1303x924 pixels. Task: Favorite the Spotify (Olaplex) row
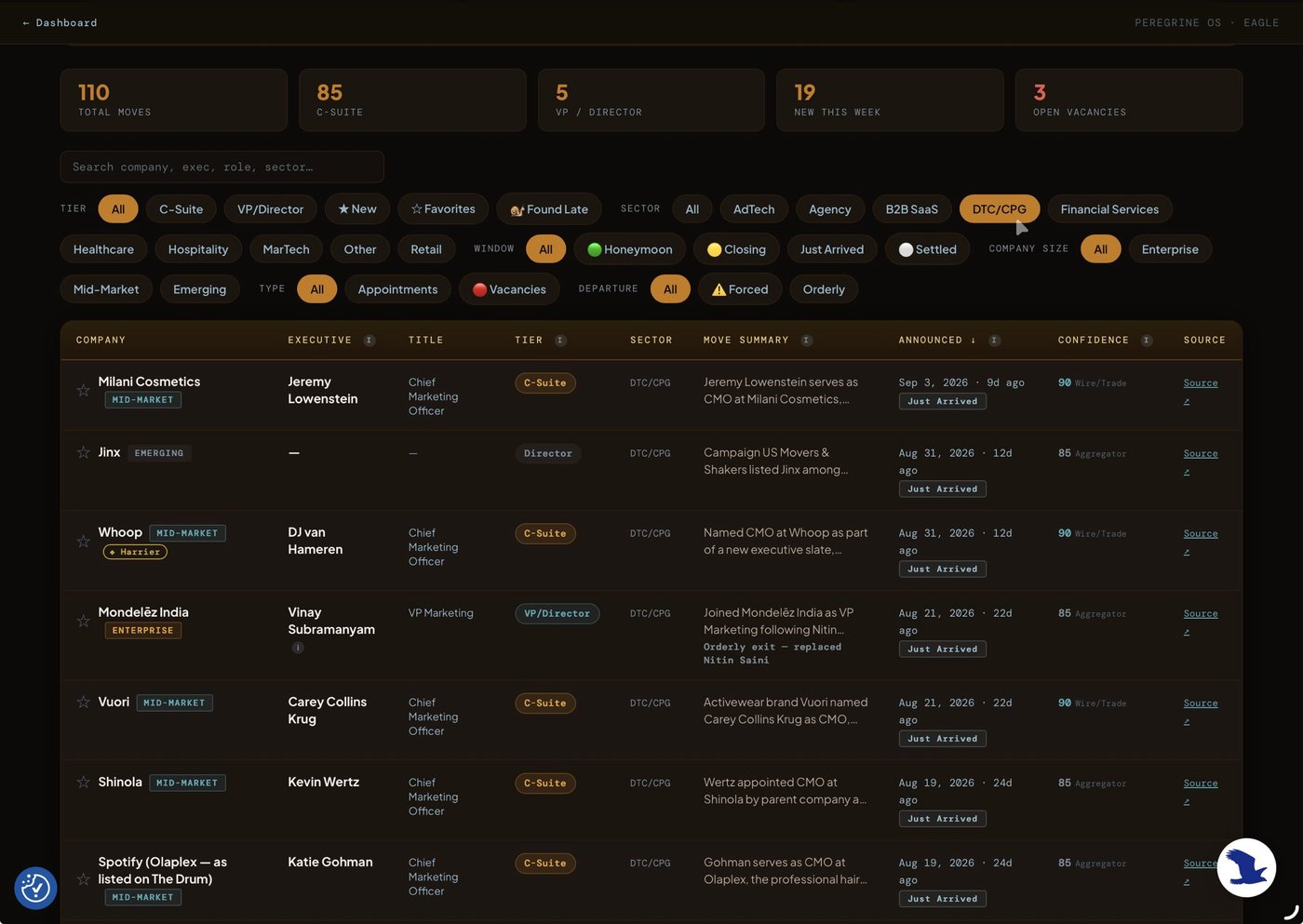[84, 879]
